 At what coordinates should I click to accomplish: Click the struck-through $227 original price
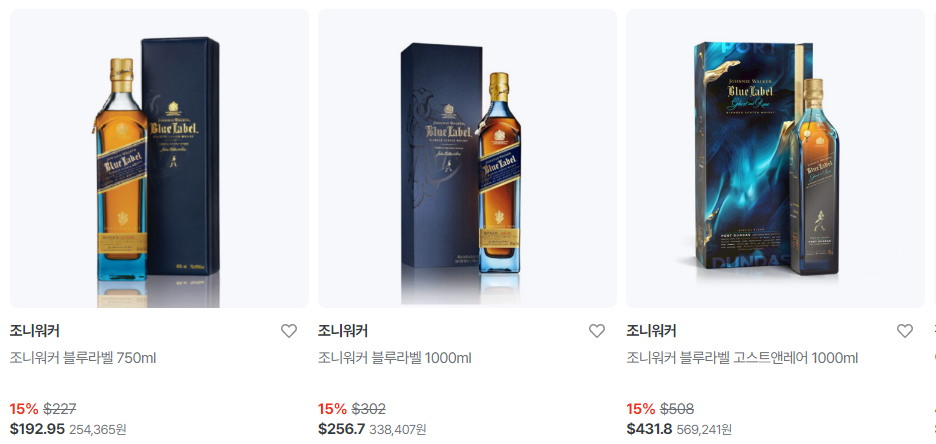(x=60, y=409)
